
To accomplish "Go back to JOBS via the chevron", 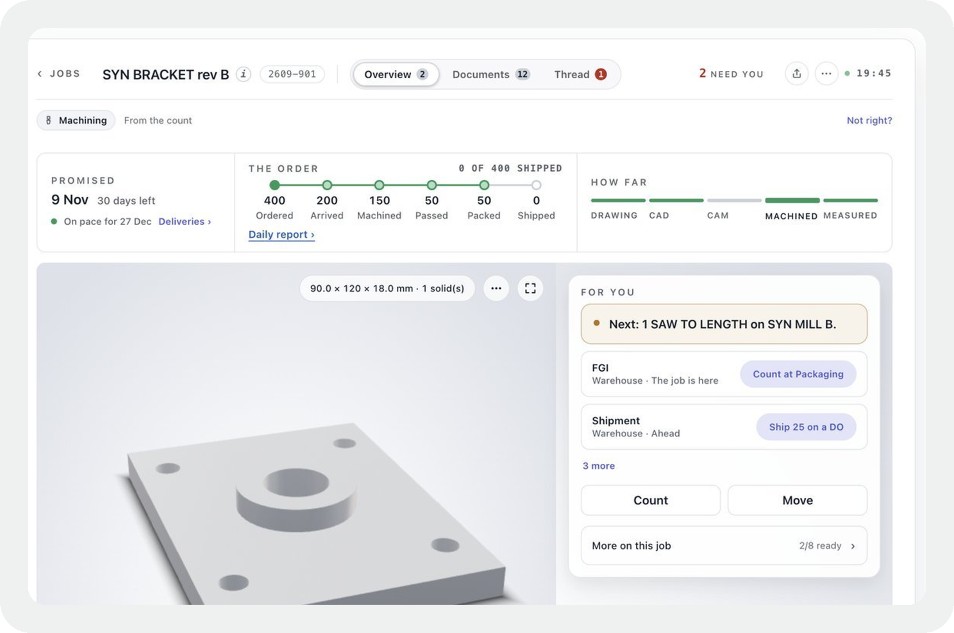I will coord(40,74).
